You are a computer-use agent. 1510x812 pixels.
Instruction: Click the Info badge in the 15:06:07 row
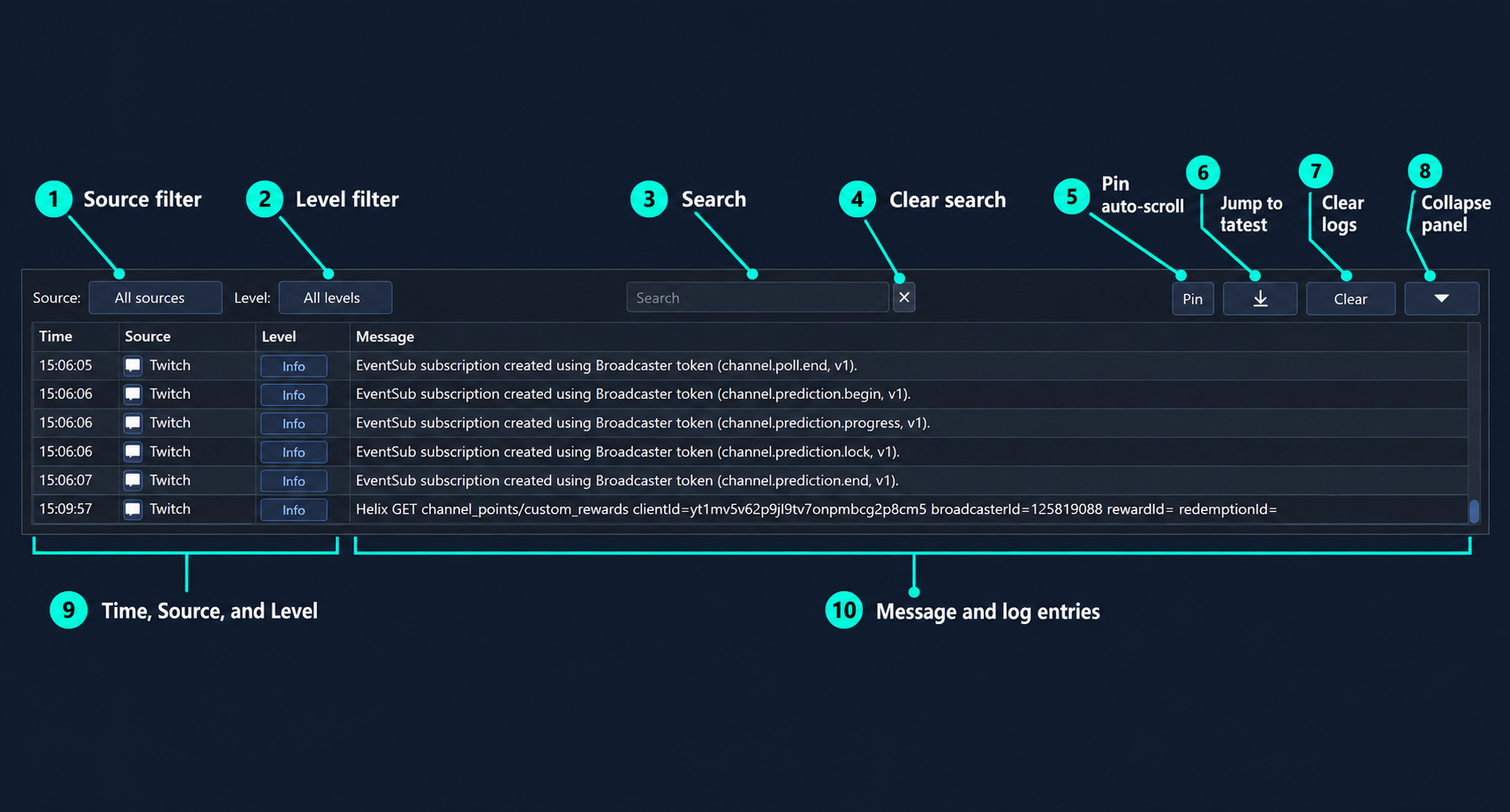[x=294, y=481]
